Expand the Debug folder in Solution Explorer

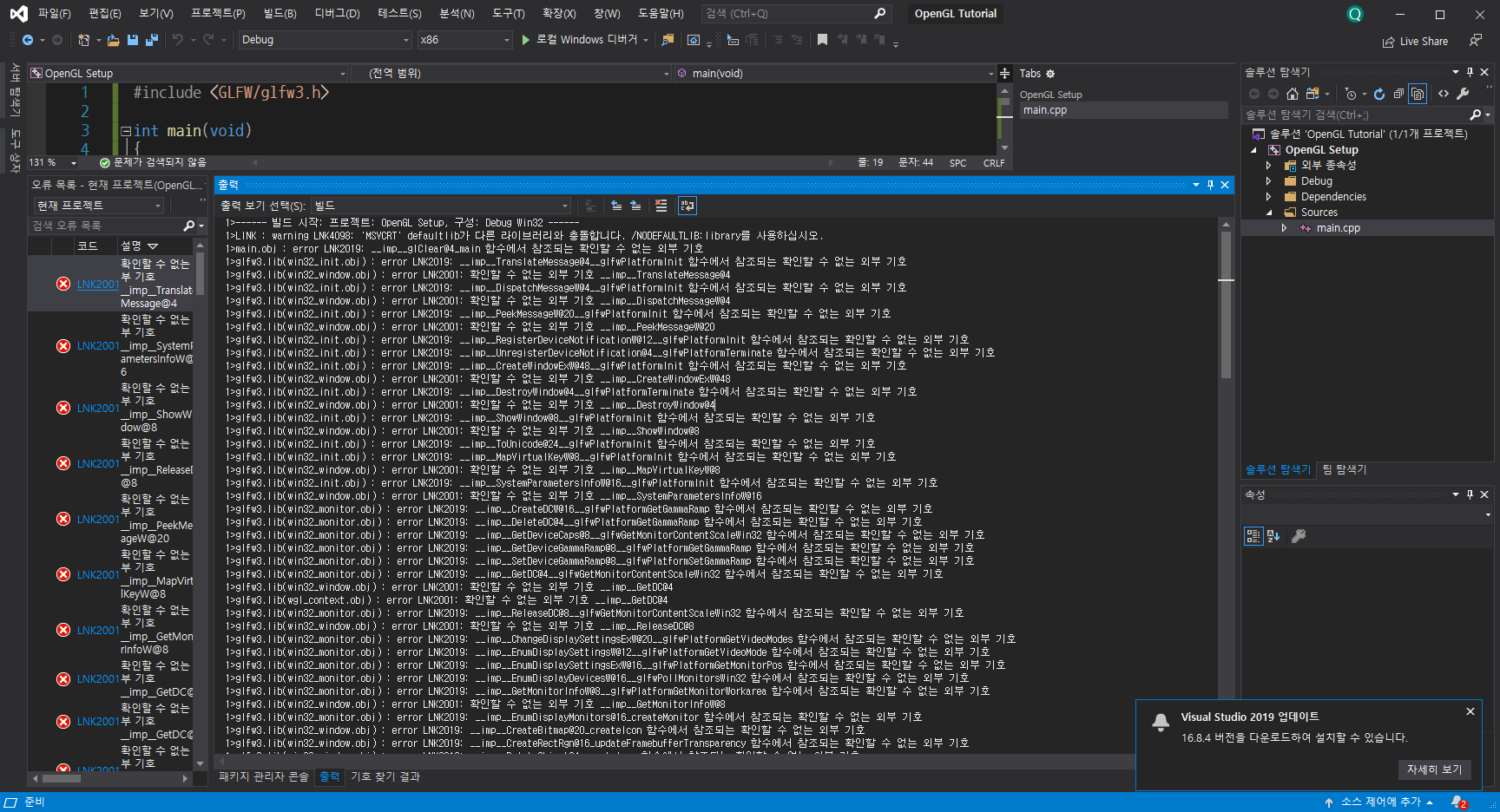tap(1268, 181)
